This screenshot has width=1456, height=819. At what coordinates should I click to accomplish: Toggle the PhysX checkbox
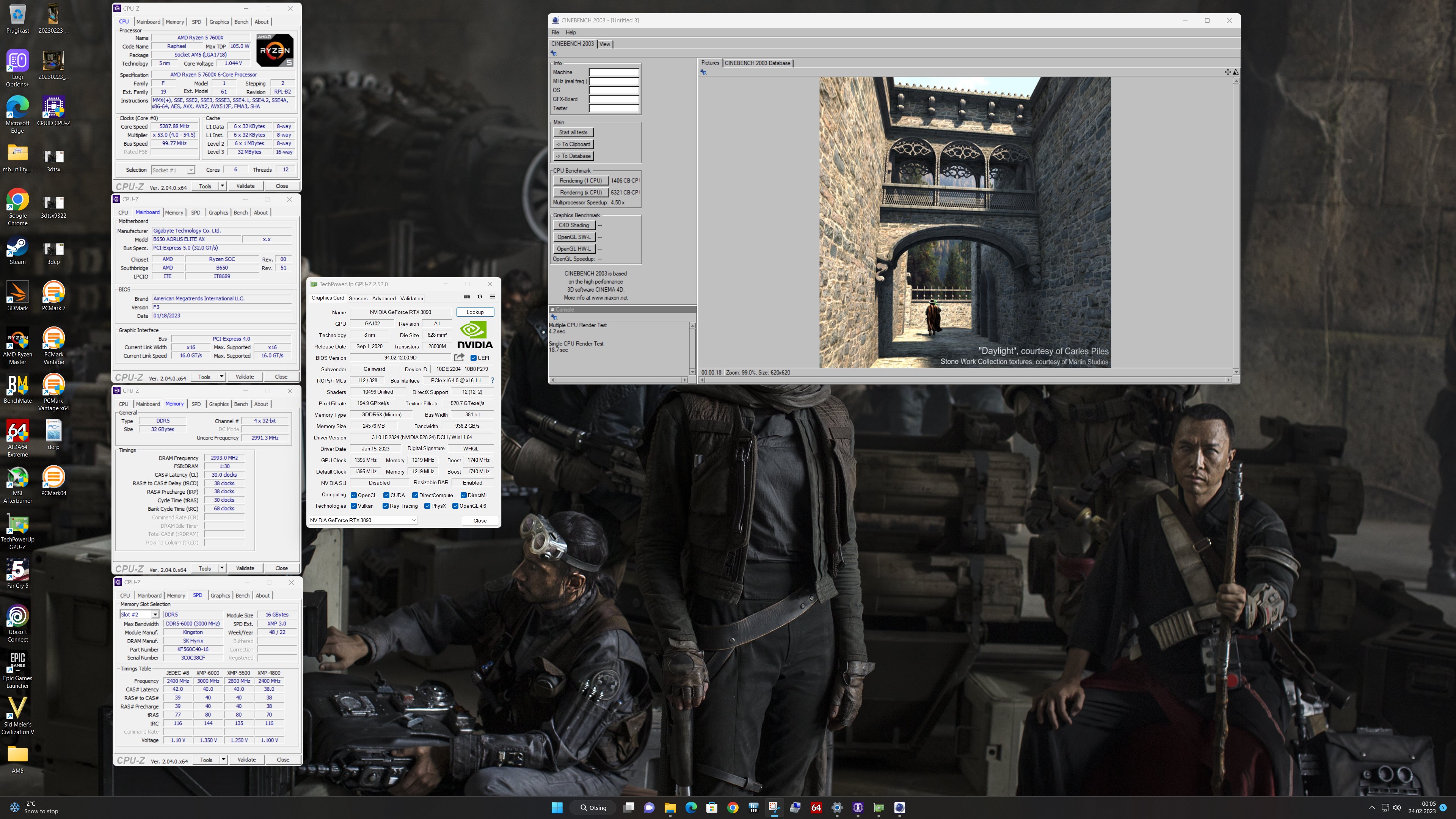pos(427,506)
